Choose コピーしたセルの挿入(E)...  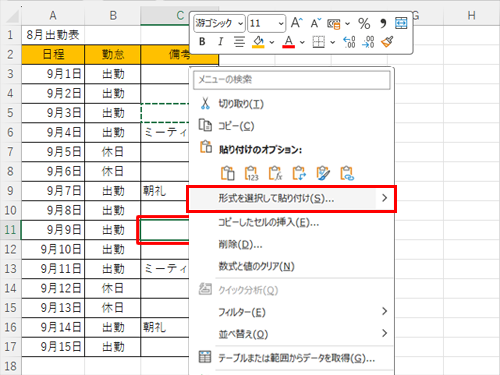(x=292, y=222)
